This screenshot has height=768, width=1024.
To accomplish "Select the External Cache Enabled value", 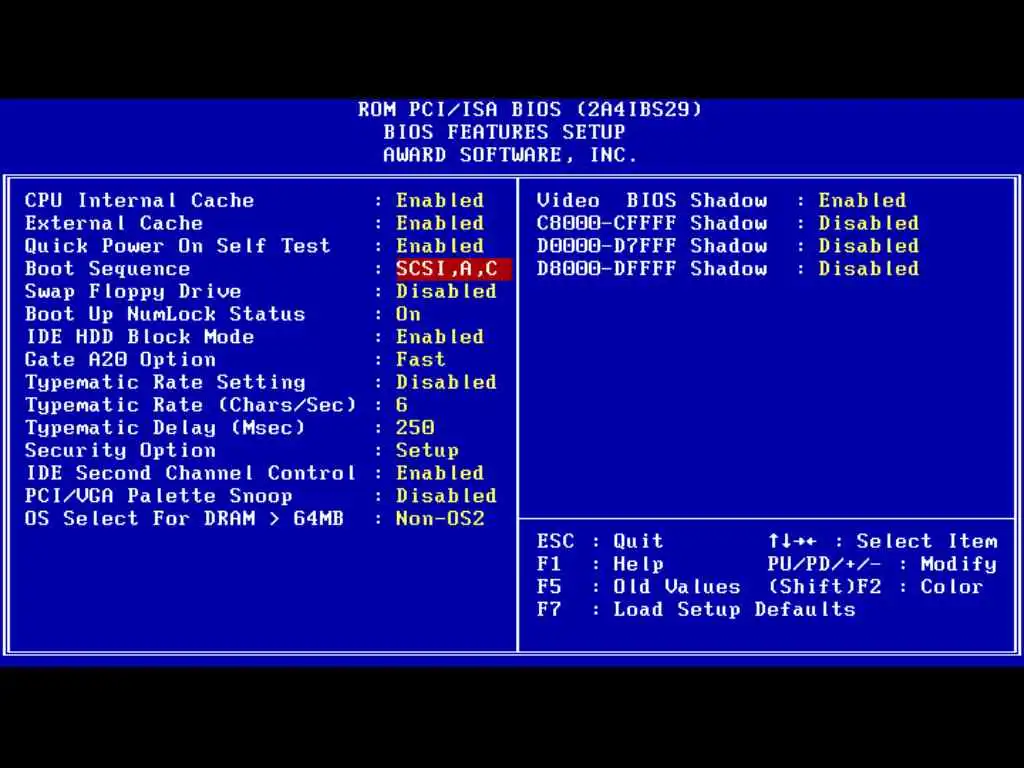I will pos(440,223).
